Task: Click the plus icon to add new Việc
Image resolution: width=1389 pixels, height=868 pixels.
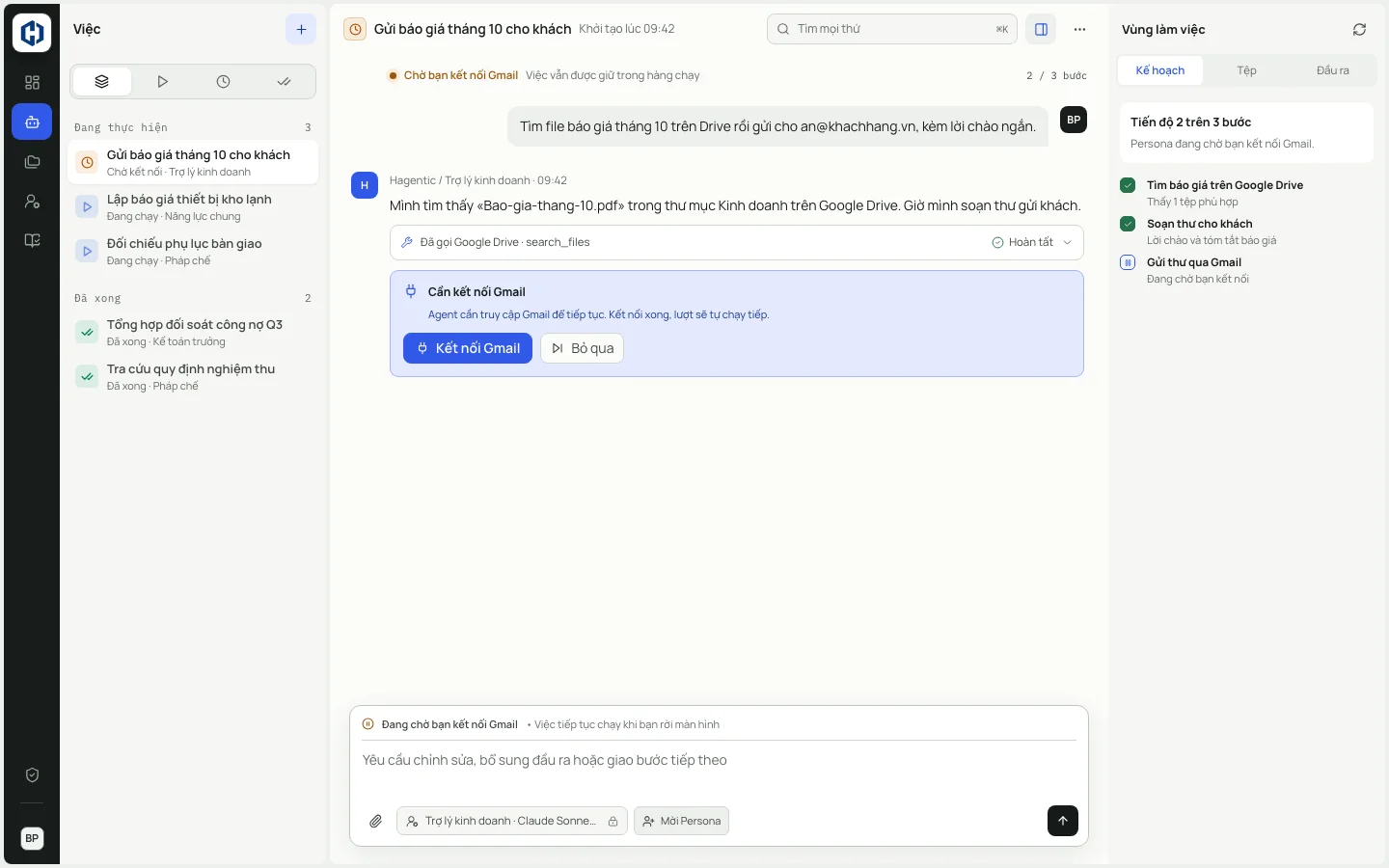Action: pos(301,29)
